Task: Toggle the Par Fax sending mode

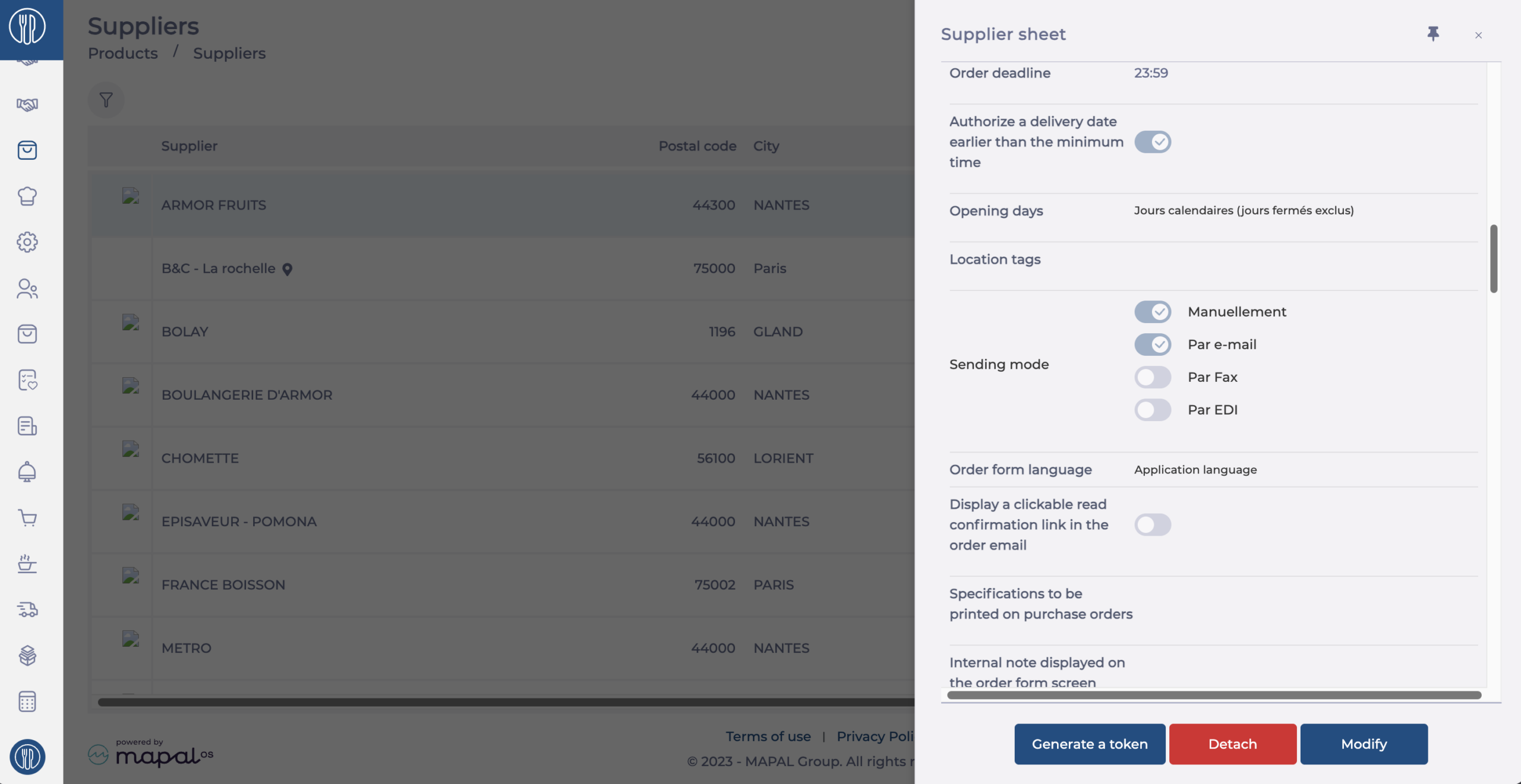Action: 1153,377
